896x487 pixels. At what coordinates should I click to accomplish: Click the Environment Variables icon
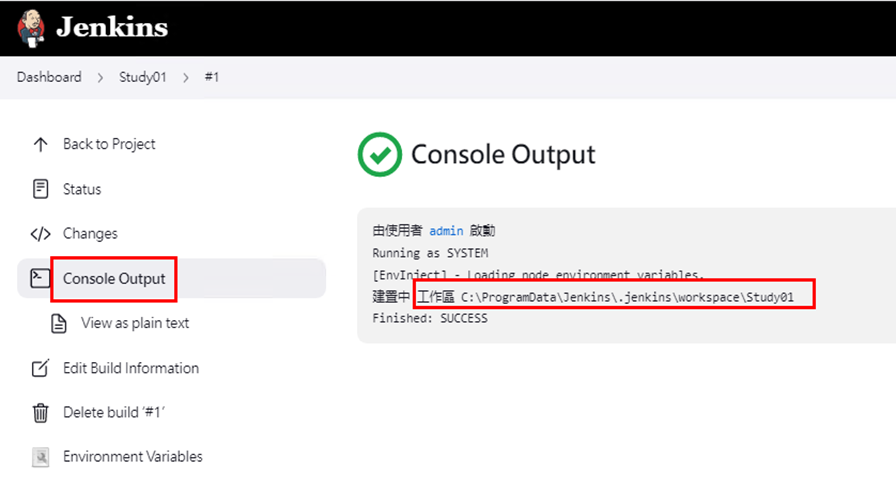coord(41,457)
